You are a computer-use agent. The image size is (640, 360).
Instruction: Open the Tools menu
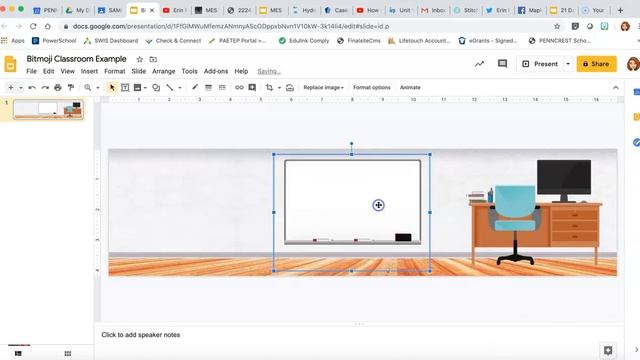tap(189, 71)
